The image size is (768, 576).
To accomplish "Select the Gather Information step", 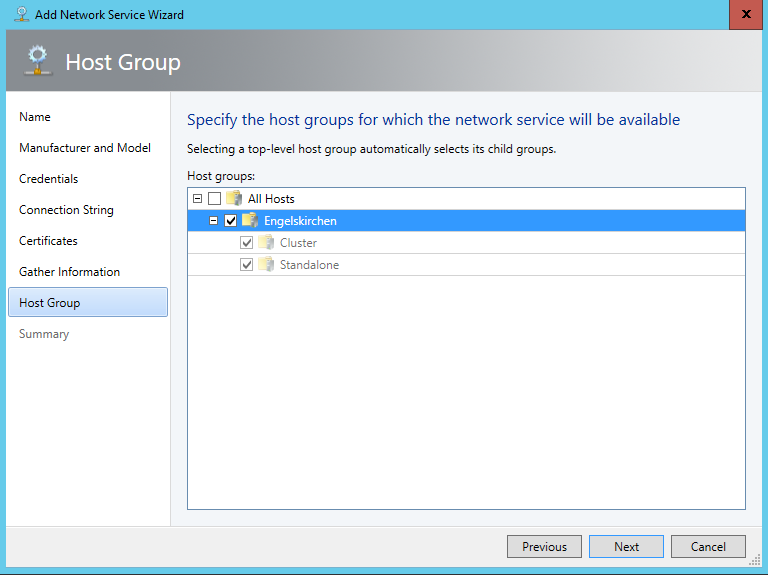I will click(69, 272).
